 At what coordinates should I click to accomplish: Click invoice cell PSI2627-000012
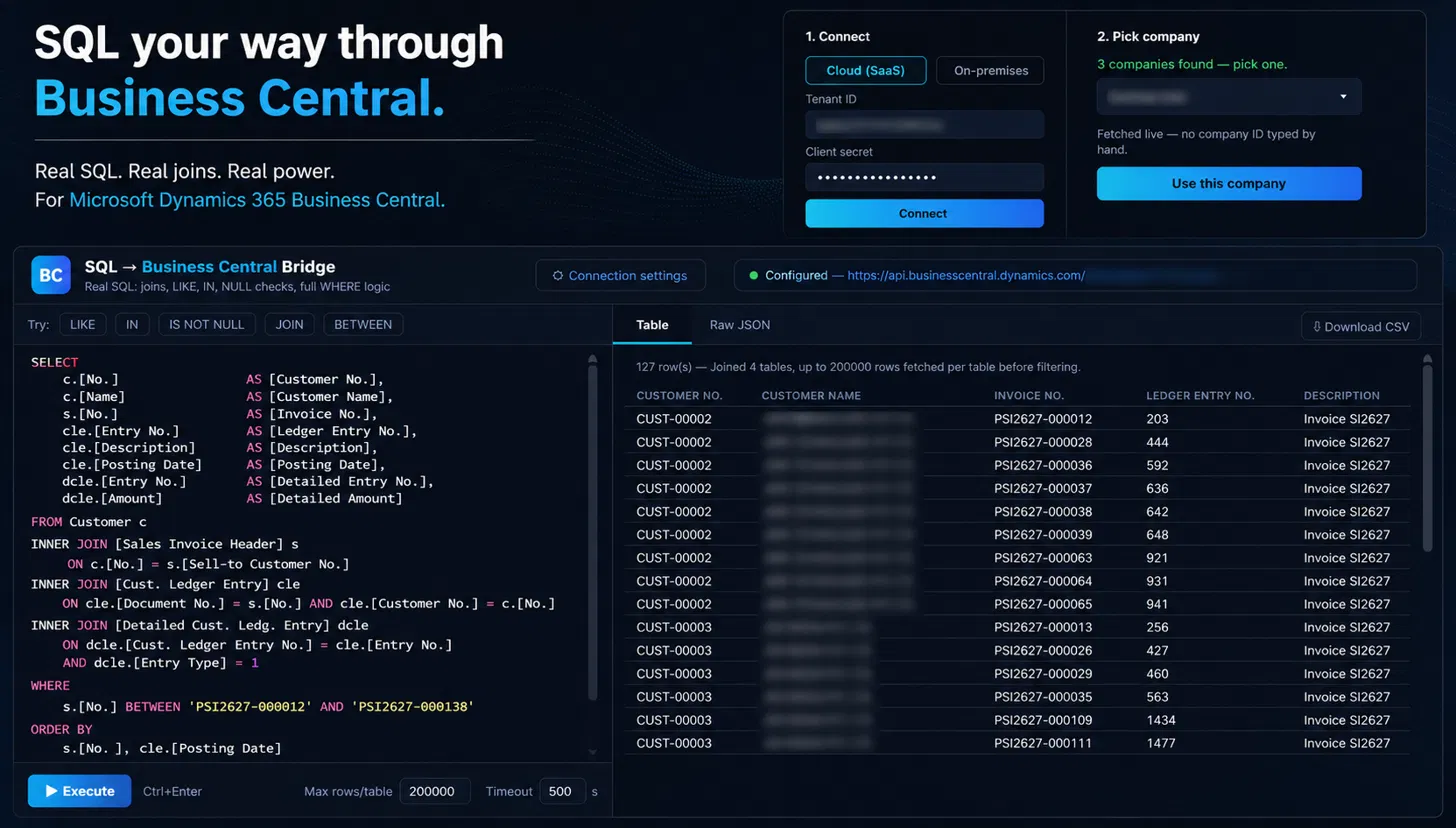tap(1043, 419)
